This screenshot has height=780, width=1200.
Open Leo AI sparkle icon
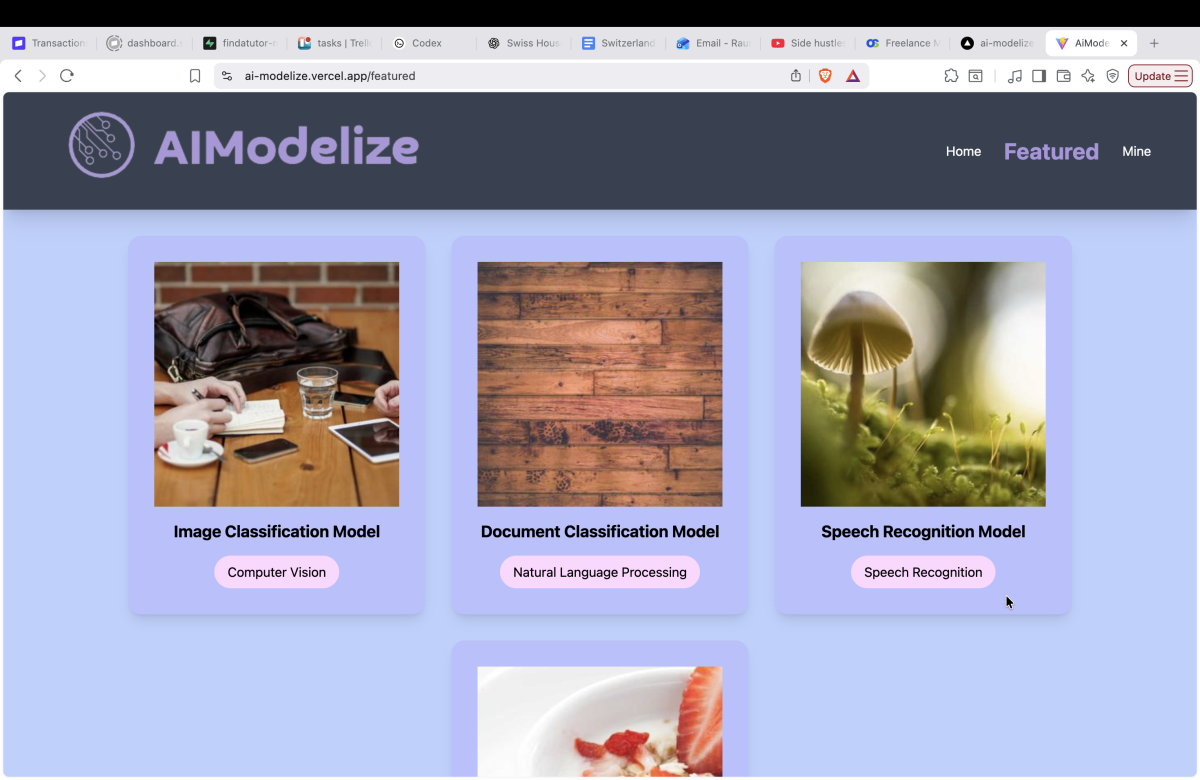1088,76
